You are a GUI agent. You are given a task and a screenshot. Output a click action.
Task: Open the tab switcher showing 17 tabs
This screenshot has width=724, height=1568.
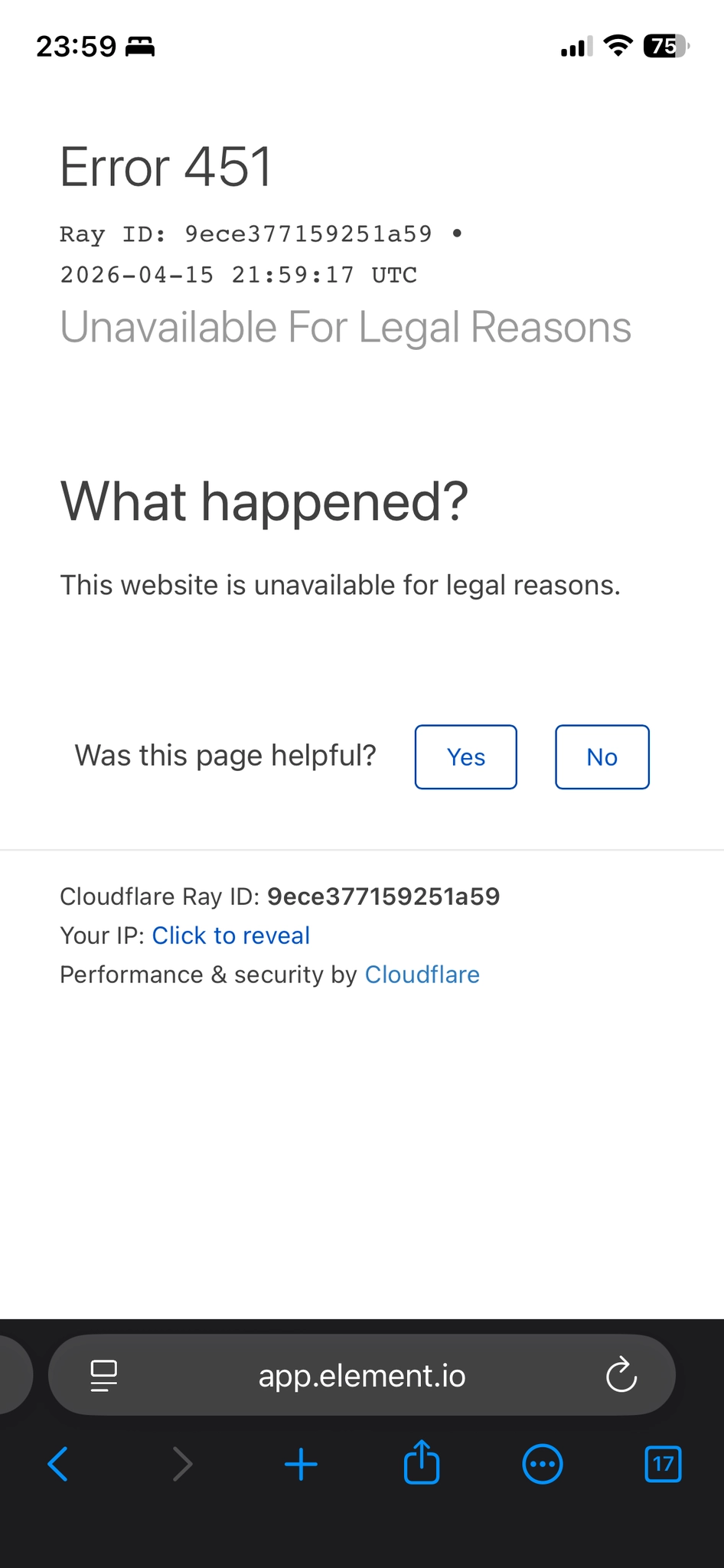tap(663, 1464)
